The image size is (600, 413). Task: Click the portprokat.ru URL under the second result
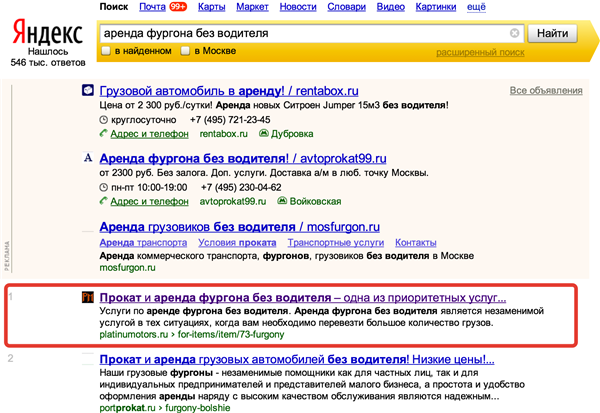point(127,408)
